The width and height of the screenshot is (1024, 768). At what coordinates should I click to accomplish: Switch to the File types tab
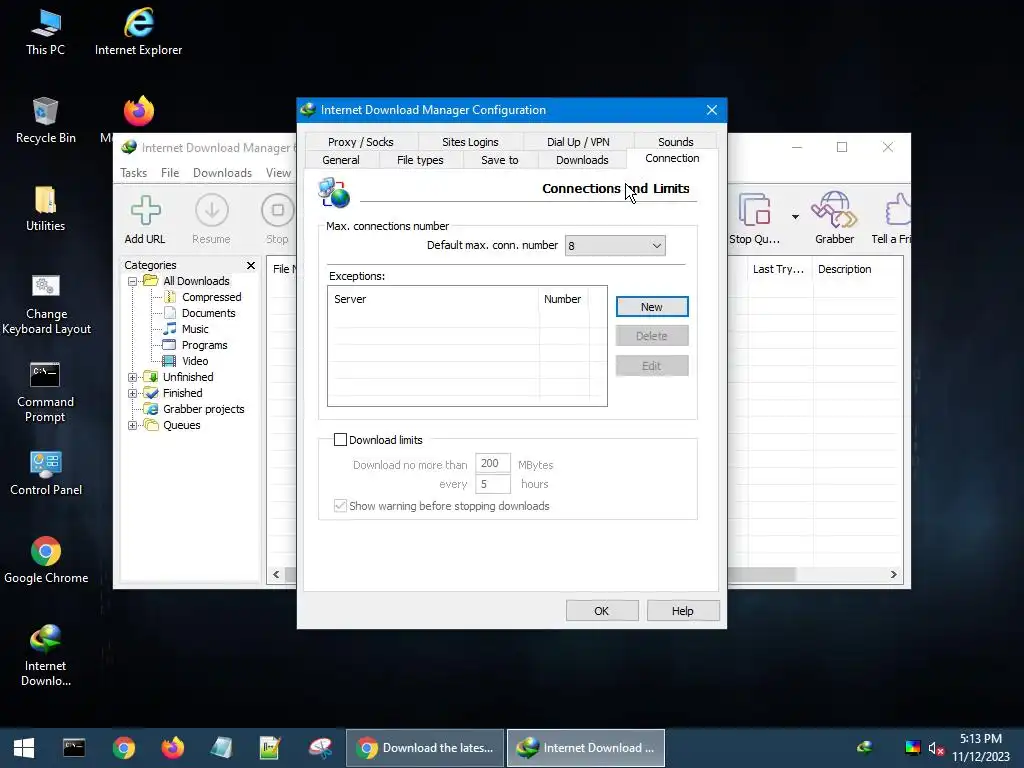[x=420, y=160]
